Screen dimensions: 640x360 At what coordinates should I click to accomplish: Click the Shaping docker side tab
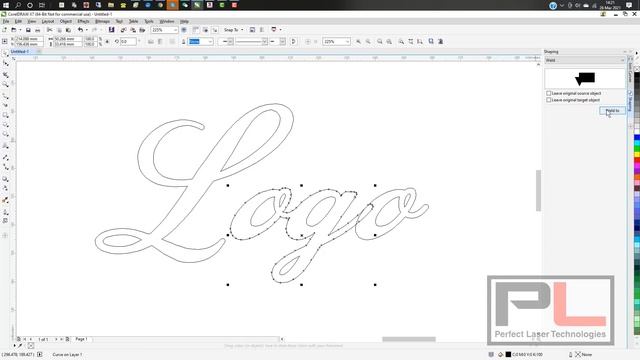coord(630,100)
